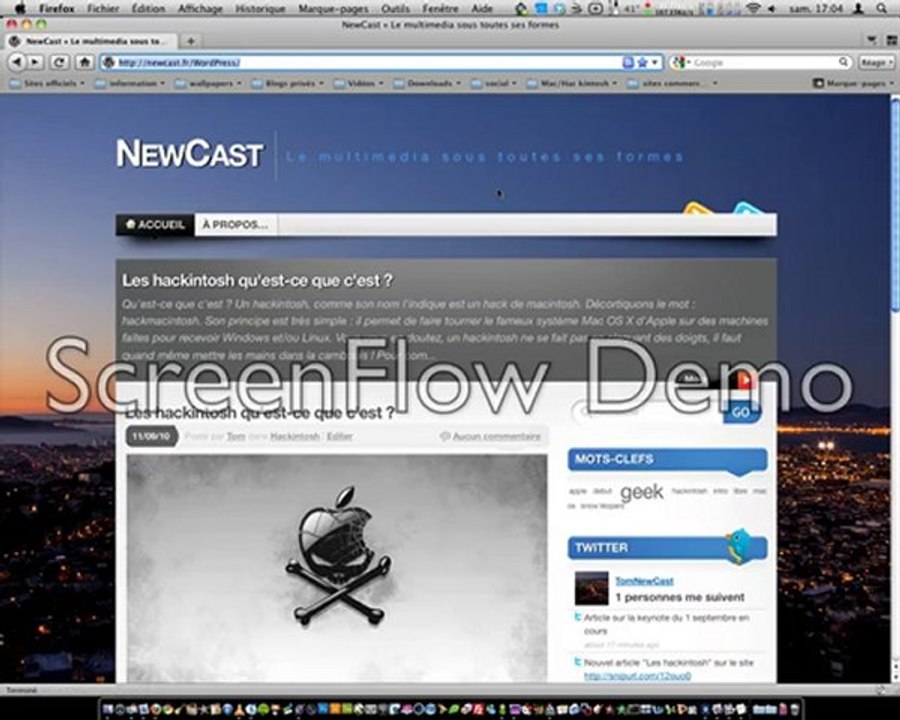Open the Accueil navigation tab

tap(155, 224)
